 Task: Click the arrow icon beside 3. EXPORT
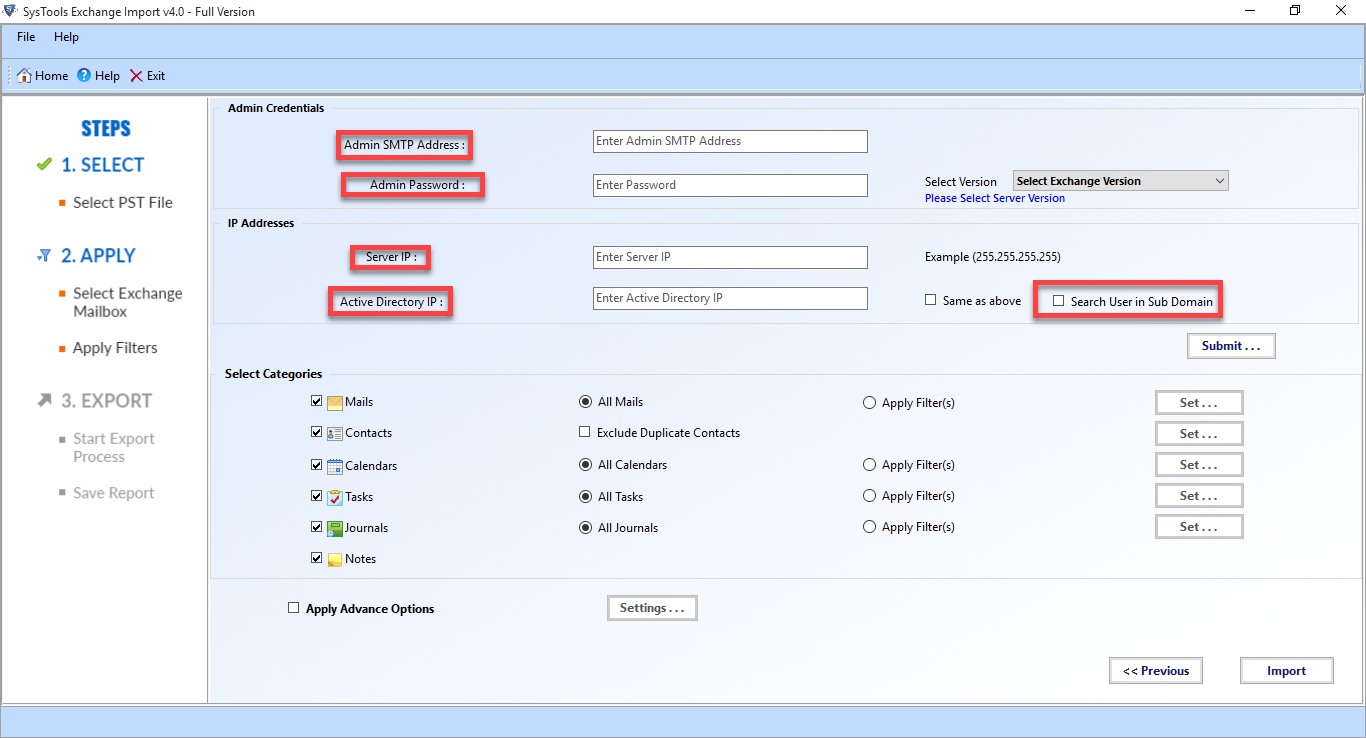pyautogui.click(x=44, y=400)
